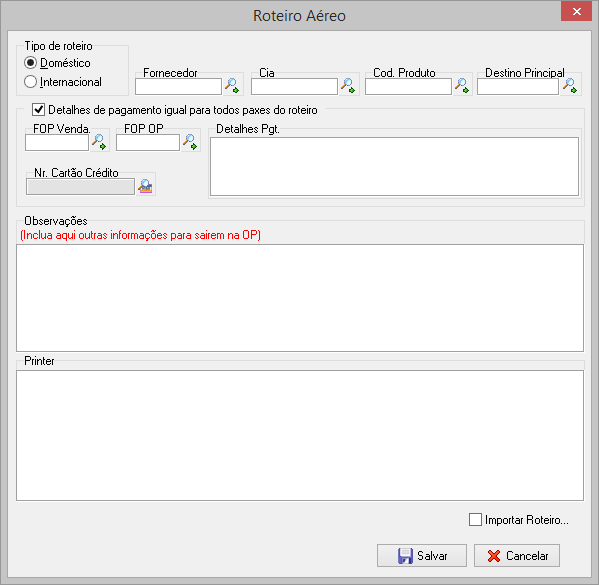Open Destino Principal lookup icon
The height and width of the screenshot is (585, 599).
tap(570, 85)
